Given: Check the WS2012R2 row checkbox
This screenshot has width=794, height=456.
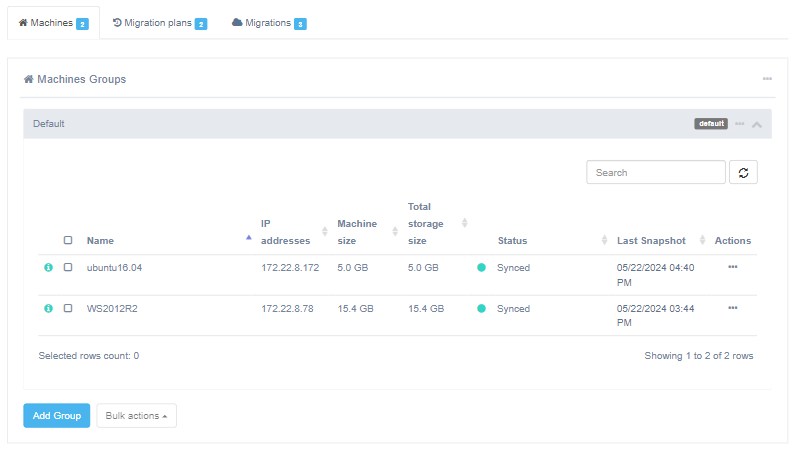Looking at the screenshot, I should [x=68, y=308].
